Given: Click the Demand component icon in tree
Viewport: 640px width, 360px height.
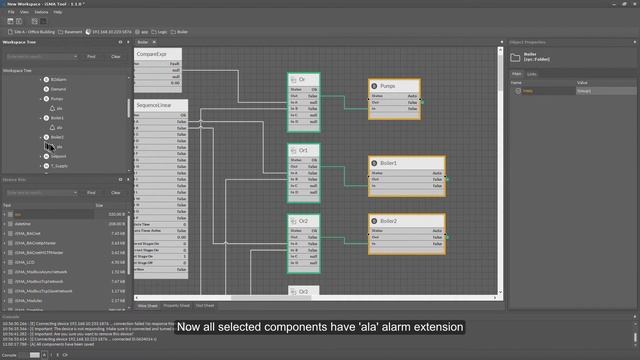Looking at the screenshot, I should [47, 89].
